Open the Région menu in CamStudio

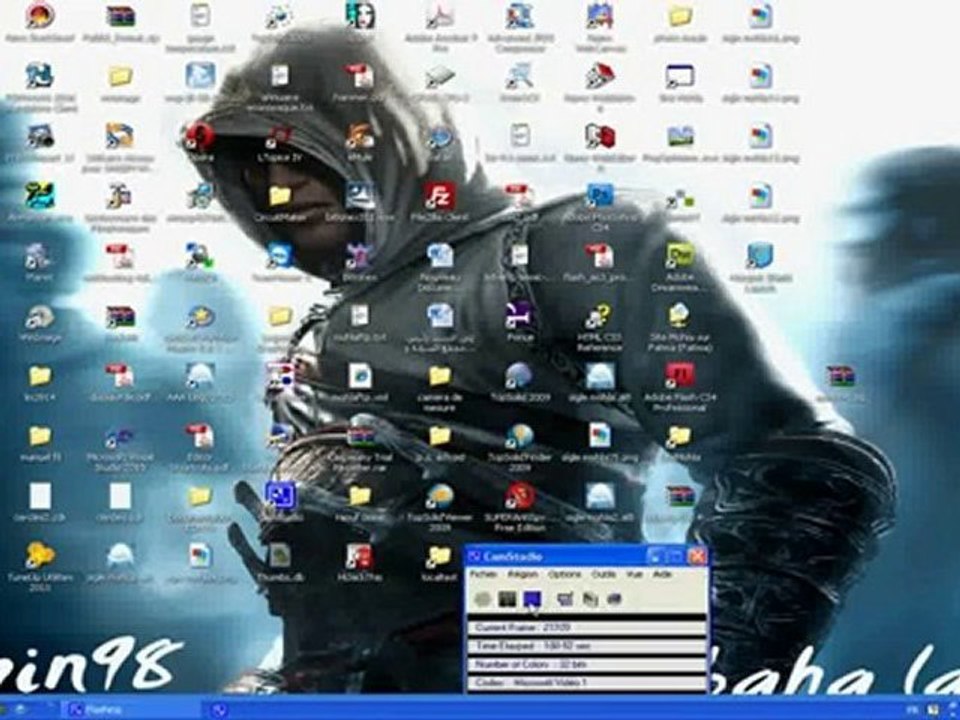tap(522, 575)
